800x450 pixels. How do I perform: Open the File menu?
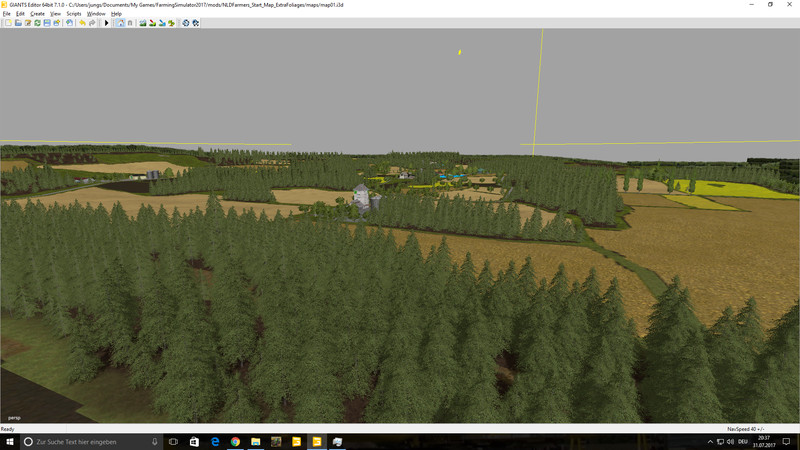(6, 13)
